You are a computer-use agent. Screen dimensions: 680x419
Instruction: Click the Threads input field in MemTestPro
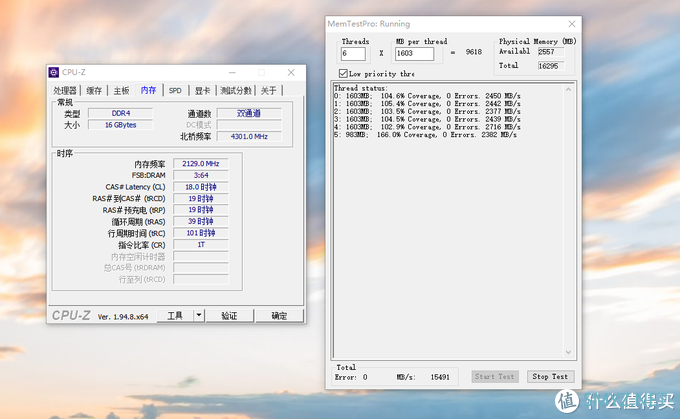[x=353, y=54]
